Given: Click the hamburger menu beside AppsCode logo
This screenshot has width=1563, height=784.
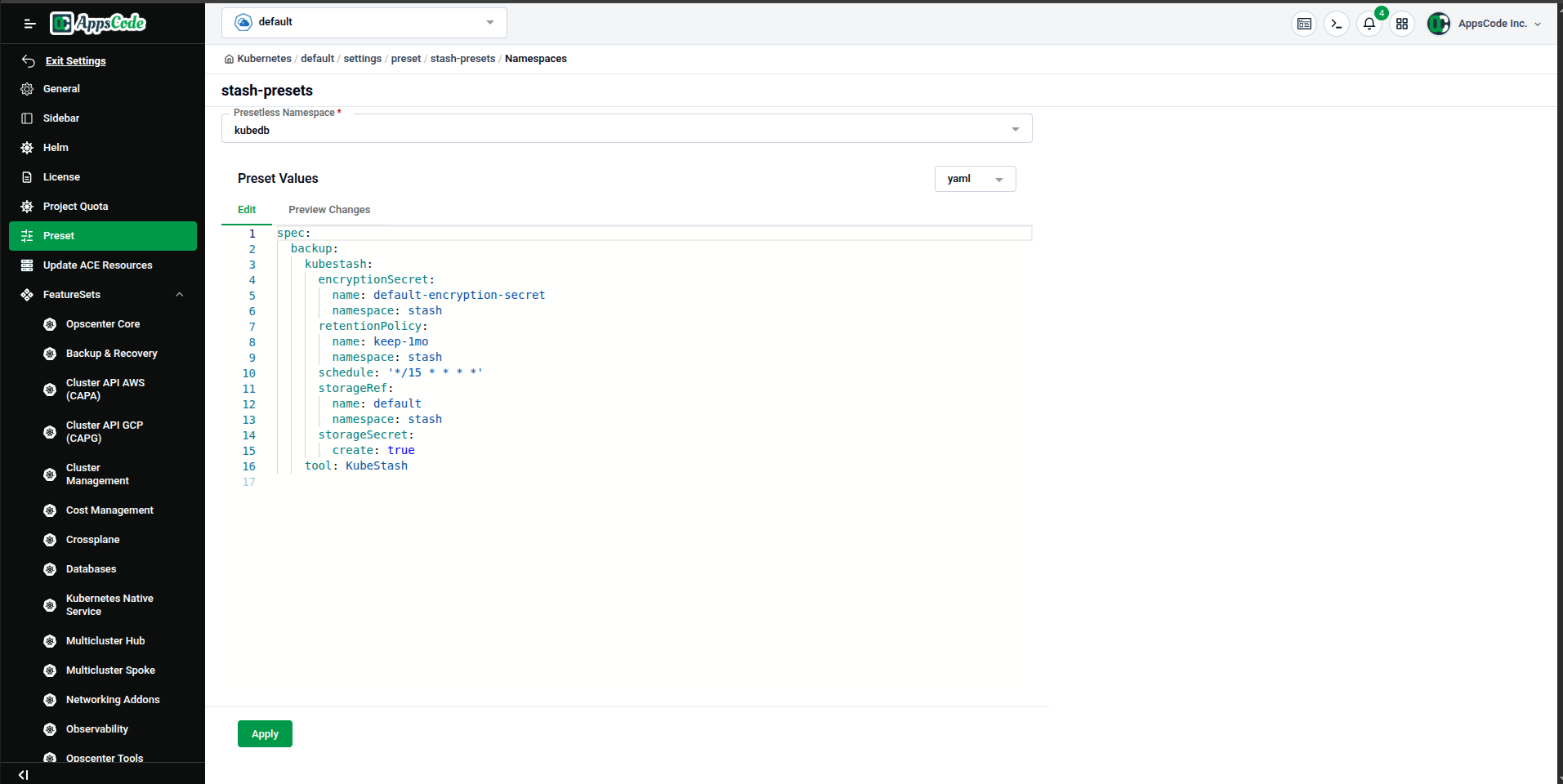Looking at the screenshot, I should coord(29,23).
